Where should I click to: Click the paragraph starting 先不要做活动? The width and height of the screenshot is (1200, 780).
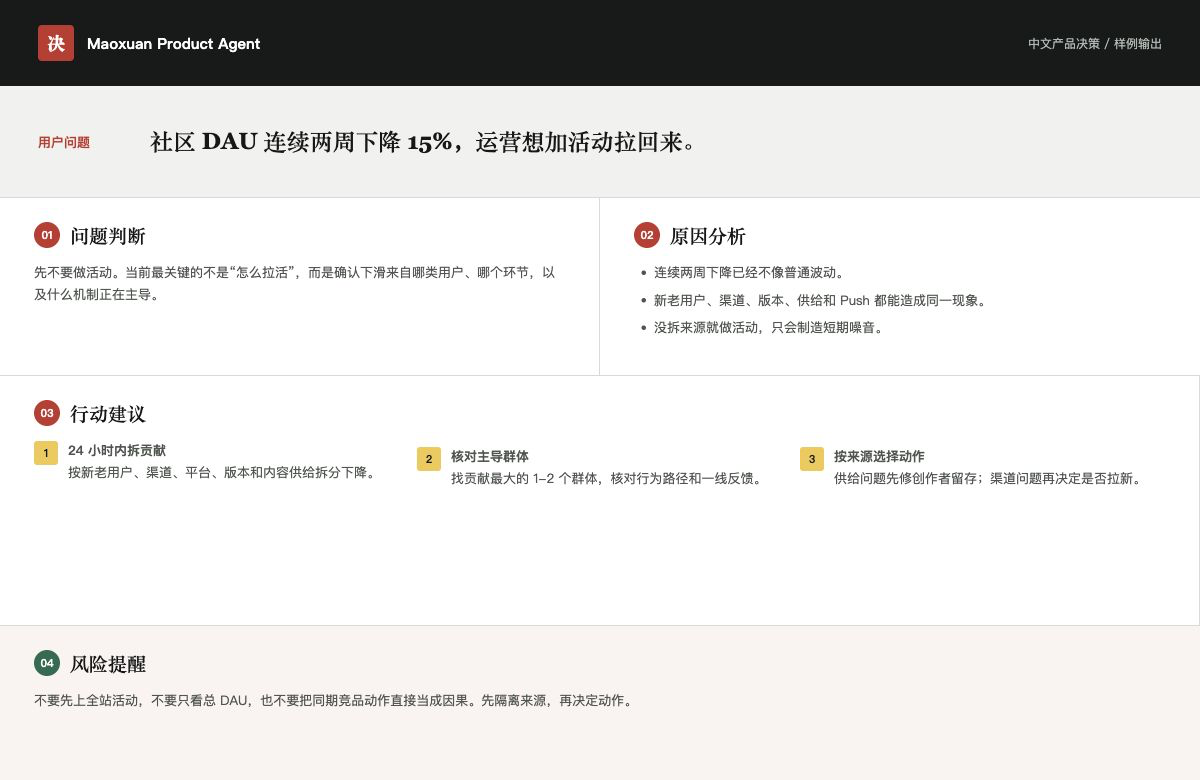click(x=294, y=283)
